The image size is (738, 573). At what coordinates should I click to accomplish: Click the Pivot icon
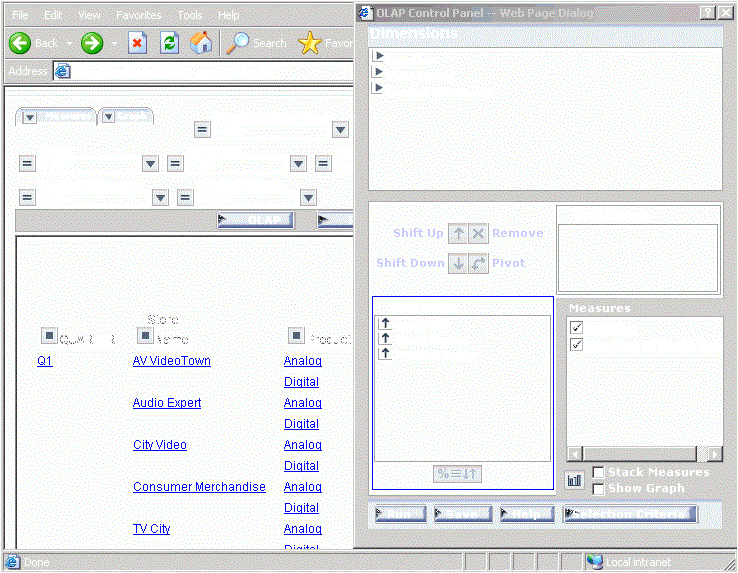click(x=478, y=263)
